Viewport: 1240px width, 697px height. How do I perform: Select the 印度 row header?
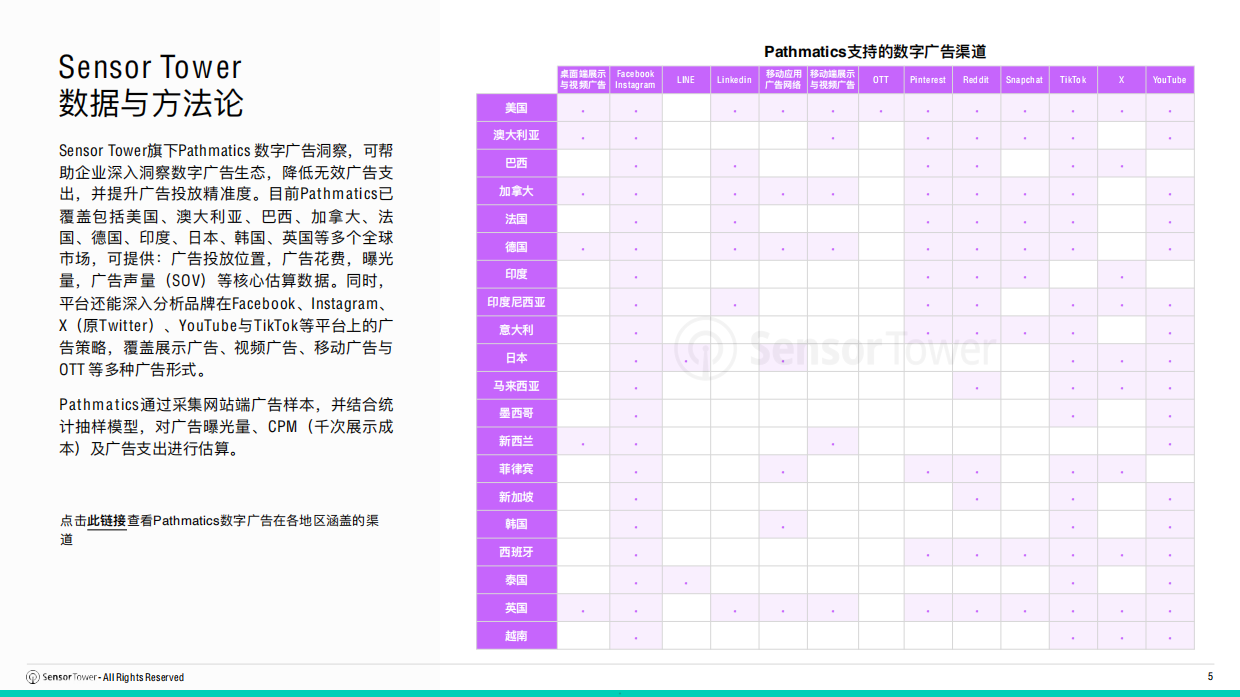[516, 274]
